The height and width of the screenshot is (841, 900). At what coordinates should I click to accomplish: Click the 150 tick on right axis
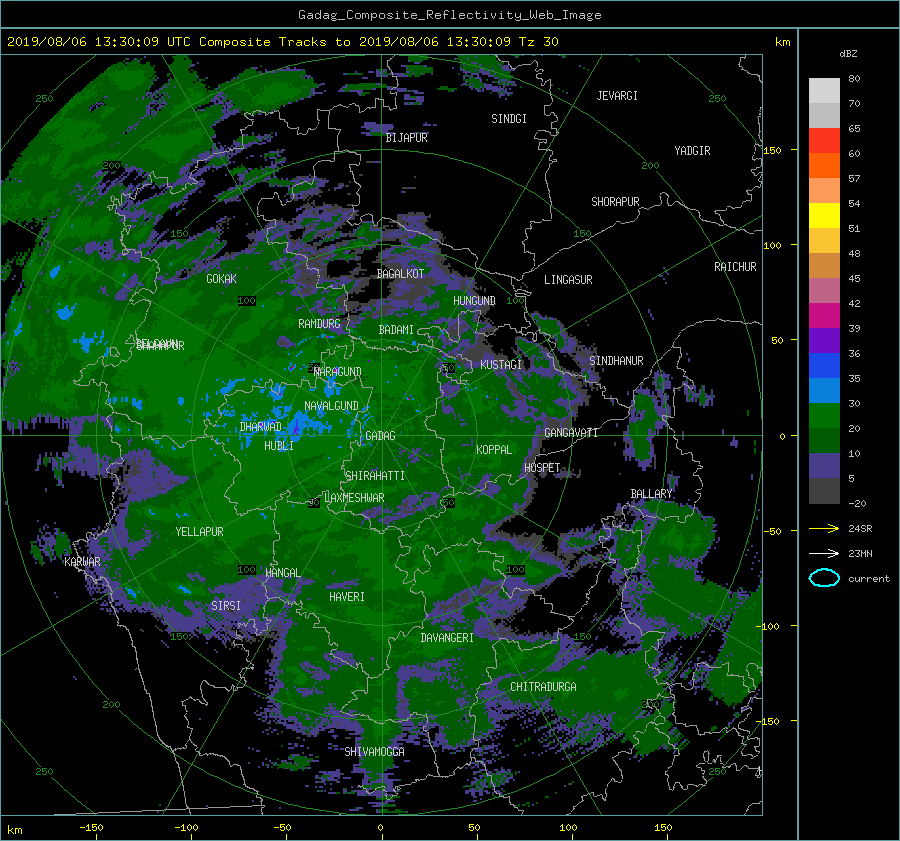coord(772,150)
